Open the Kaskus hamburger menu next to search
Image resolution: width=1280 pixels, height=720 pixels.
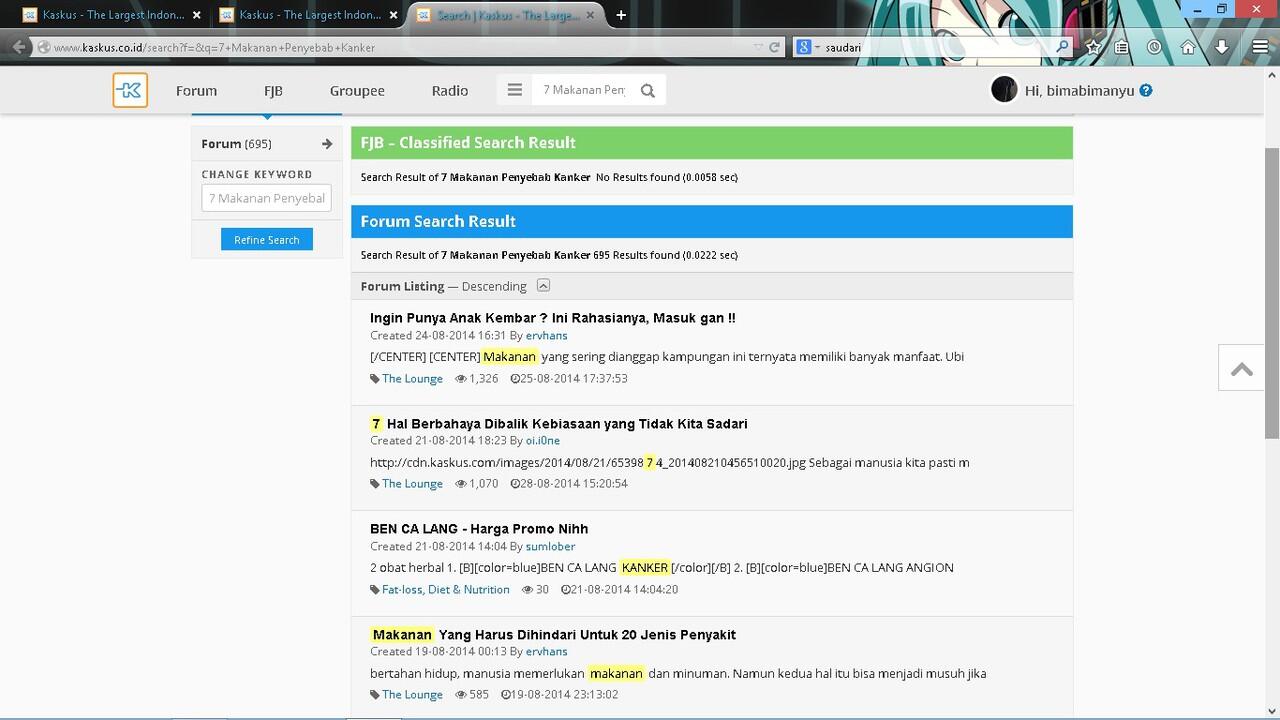tap(514, 90)
